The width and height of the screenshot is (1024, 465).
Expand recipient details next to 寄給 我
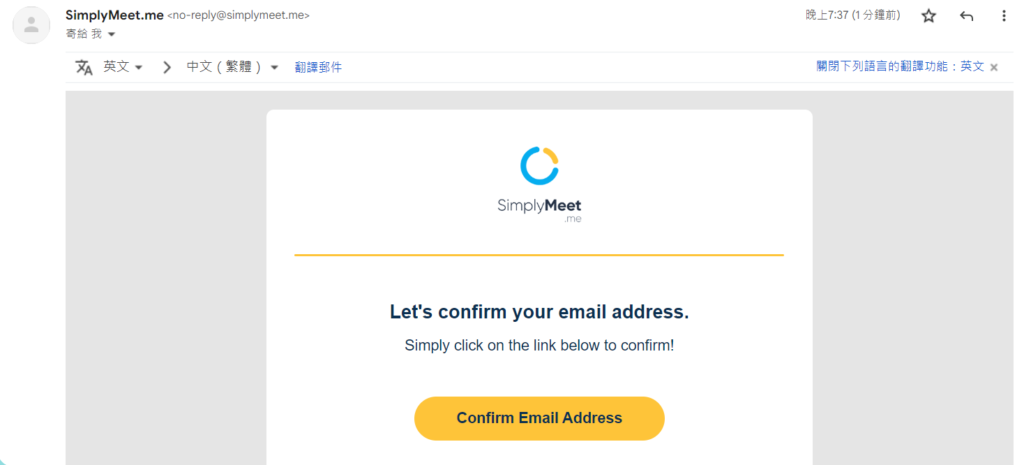tap(111, 35)
